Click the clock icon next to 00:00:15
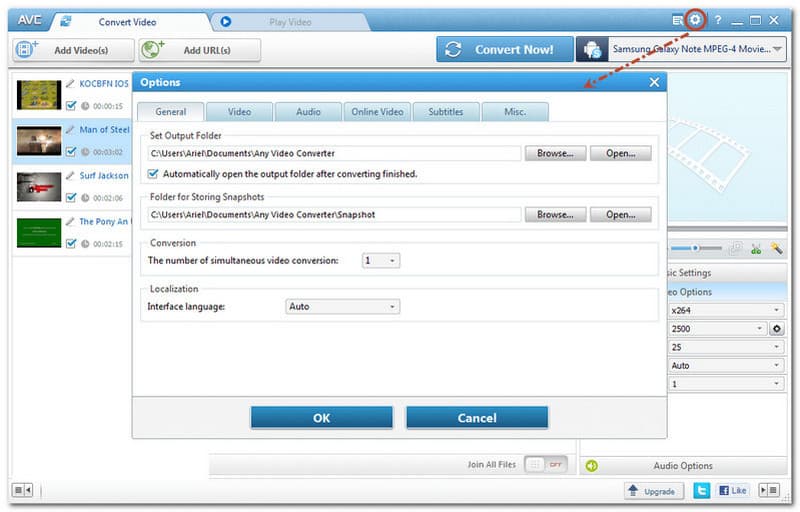800x512 pixels. (85, 106)
